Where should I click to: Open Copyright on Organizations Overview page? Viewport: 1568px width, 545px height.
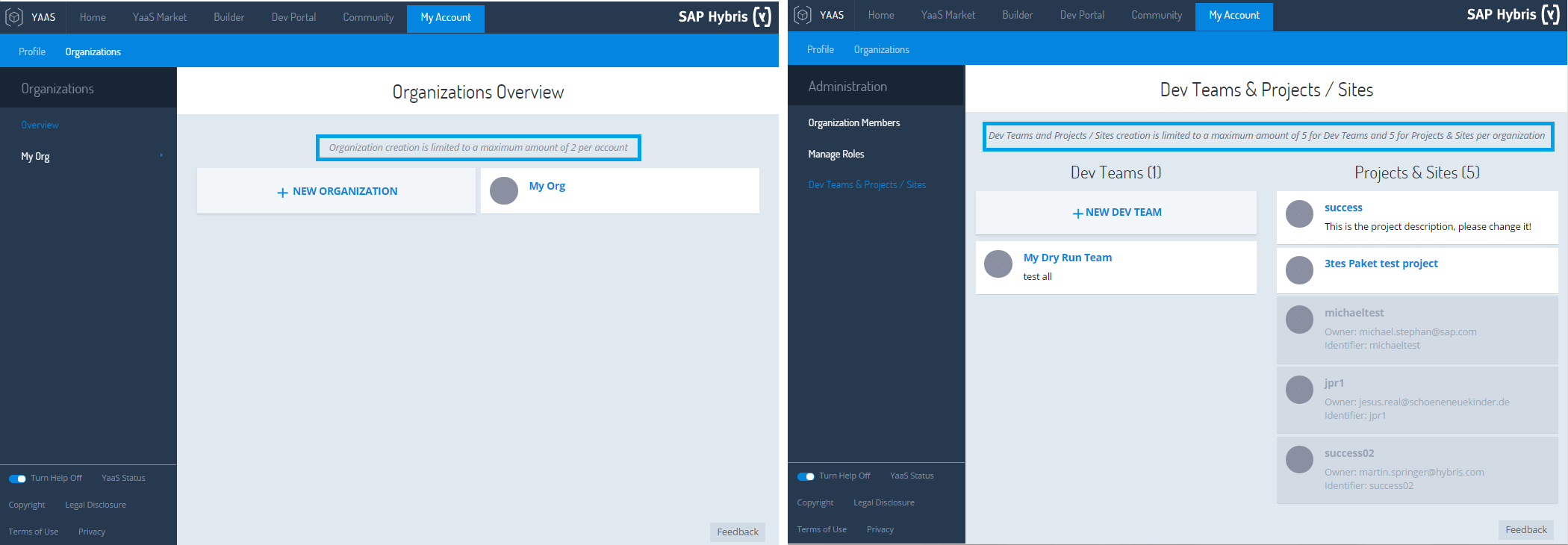27,505
